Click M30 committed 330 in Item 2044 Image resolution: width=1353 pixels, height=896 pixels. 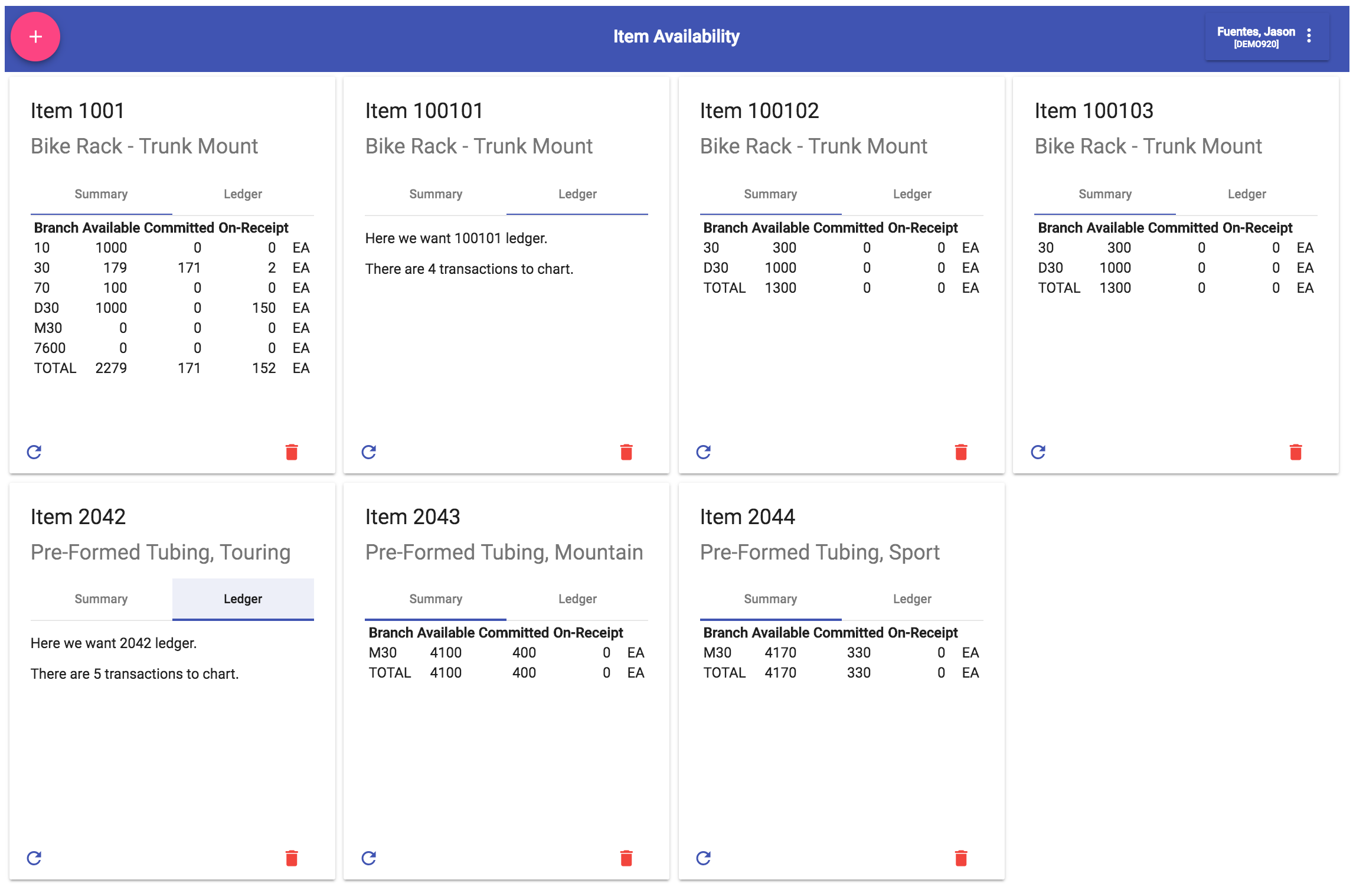coord(859,653)
